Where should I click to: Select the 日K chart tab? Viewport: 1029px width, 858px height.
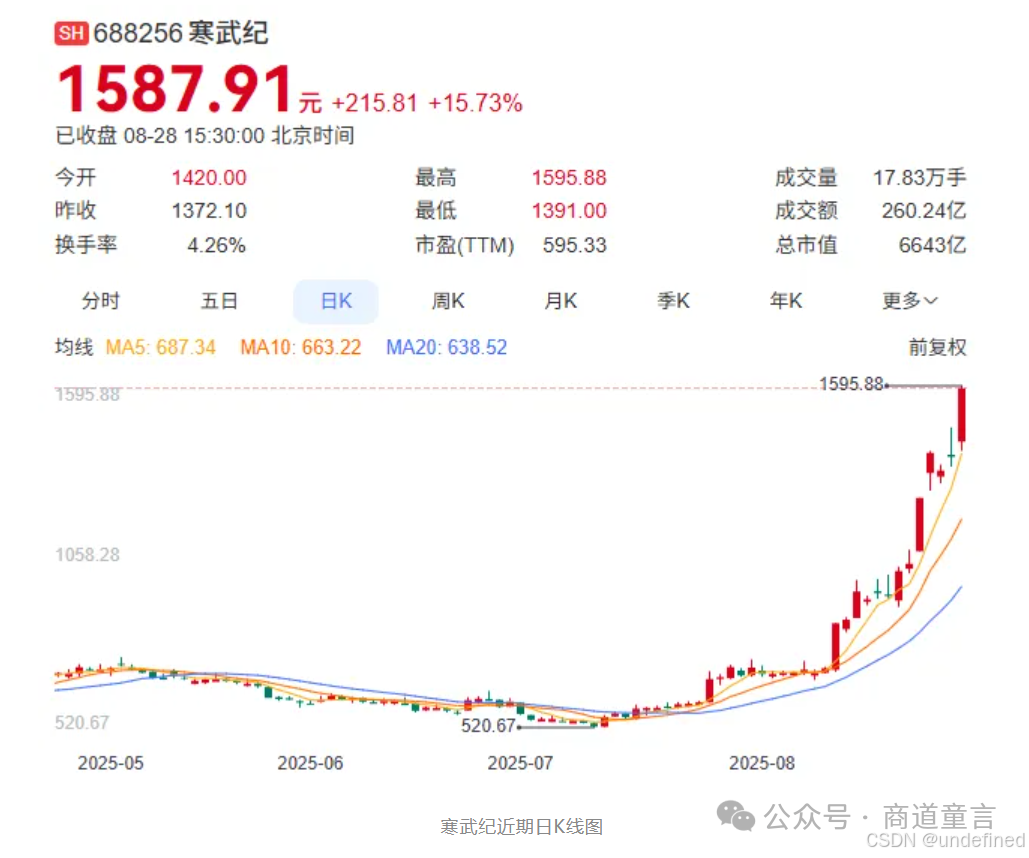336,301
